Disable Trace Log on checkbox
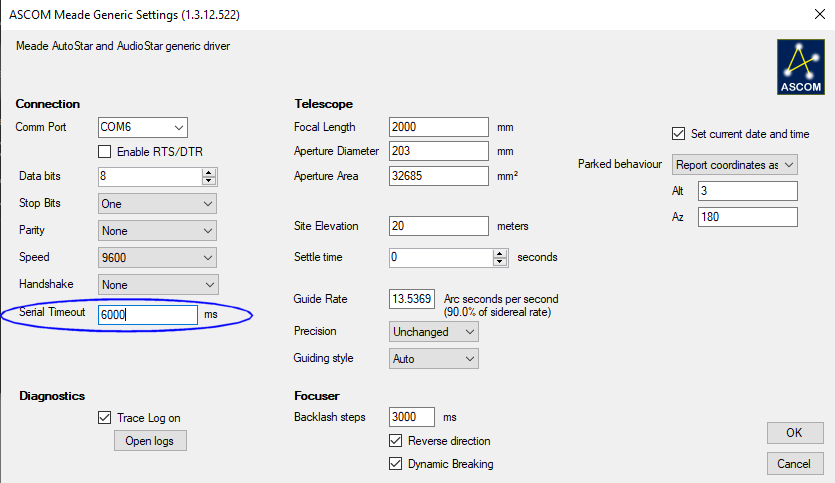Image resolution: width=835 pixels, height=483 pixels. (105, 417)
